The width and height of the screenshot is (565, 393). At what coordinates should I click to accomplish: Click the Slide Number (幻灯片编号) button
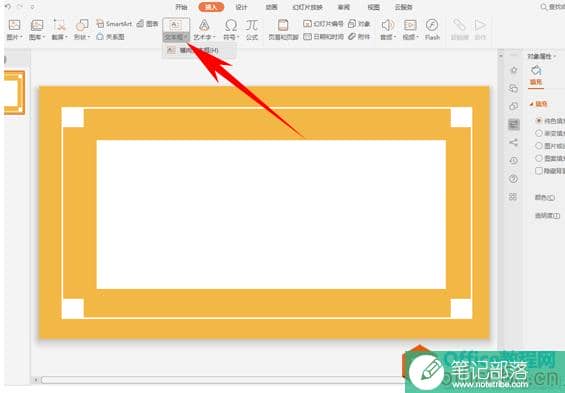[323, 24]
